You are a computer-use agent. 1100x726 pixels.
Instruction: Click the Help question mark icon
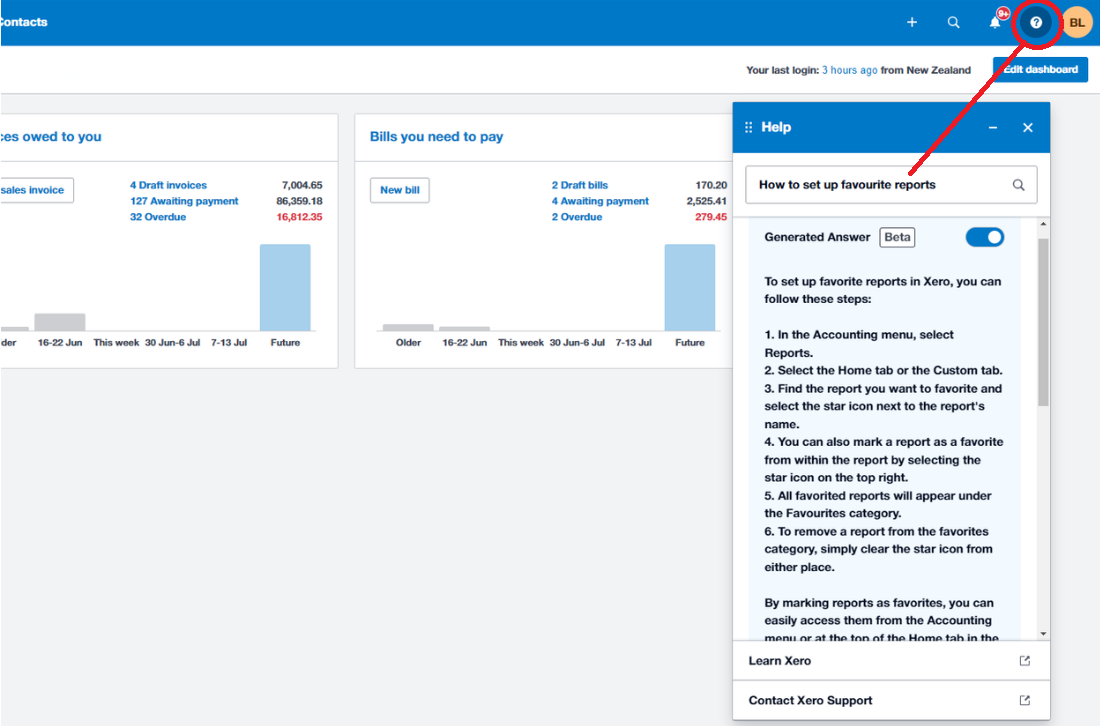1036,22
